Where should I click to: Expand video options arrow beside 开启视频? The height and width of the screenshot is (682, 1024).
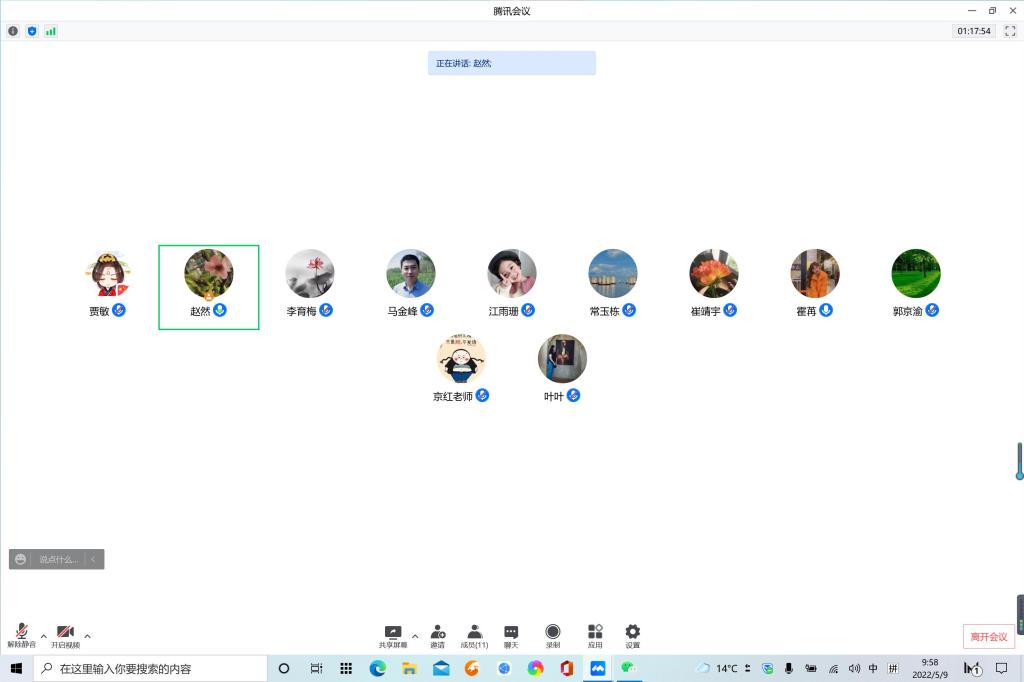point(87,636)
